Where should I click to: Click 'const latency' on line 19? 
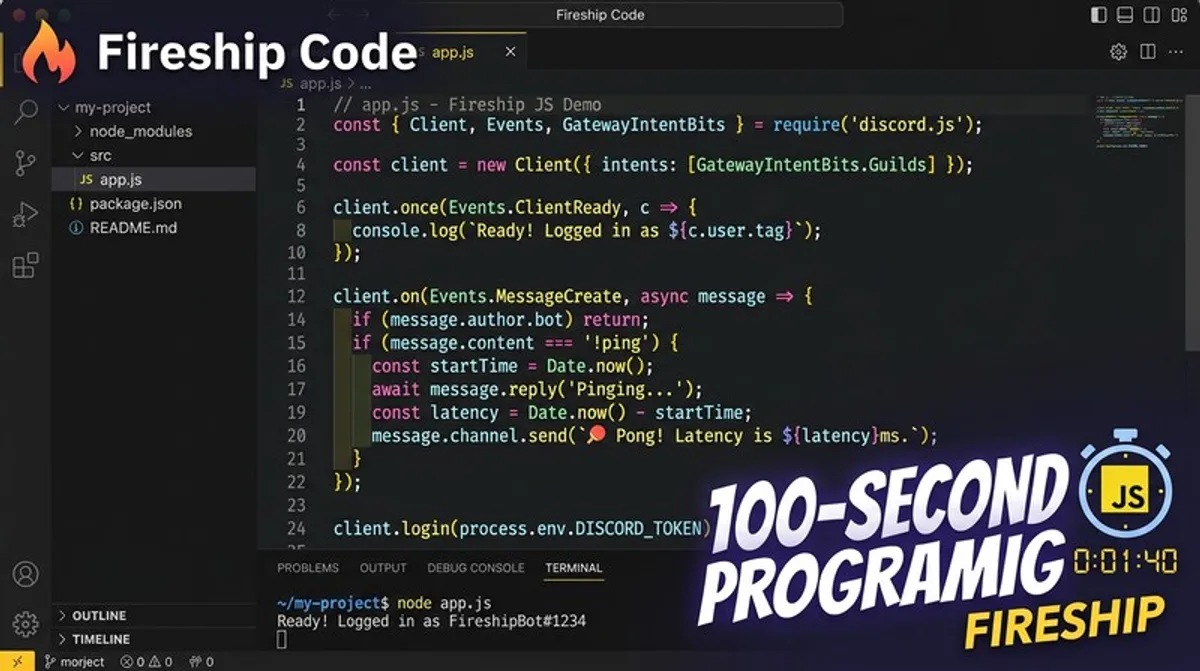click(435, 413)
